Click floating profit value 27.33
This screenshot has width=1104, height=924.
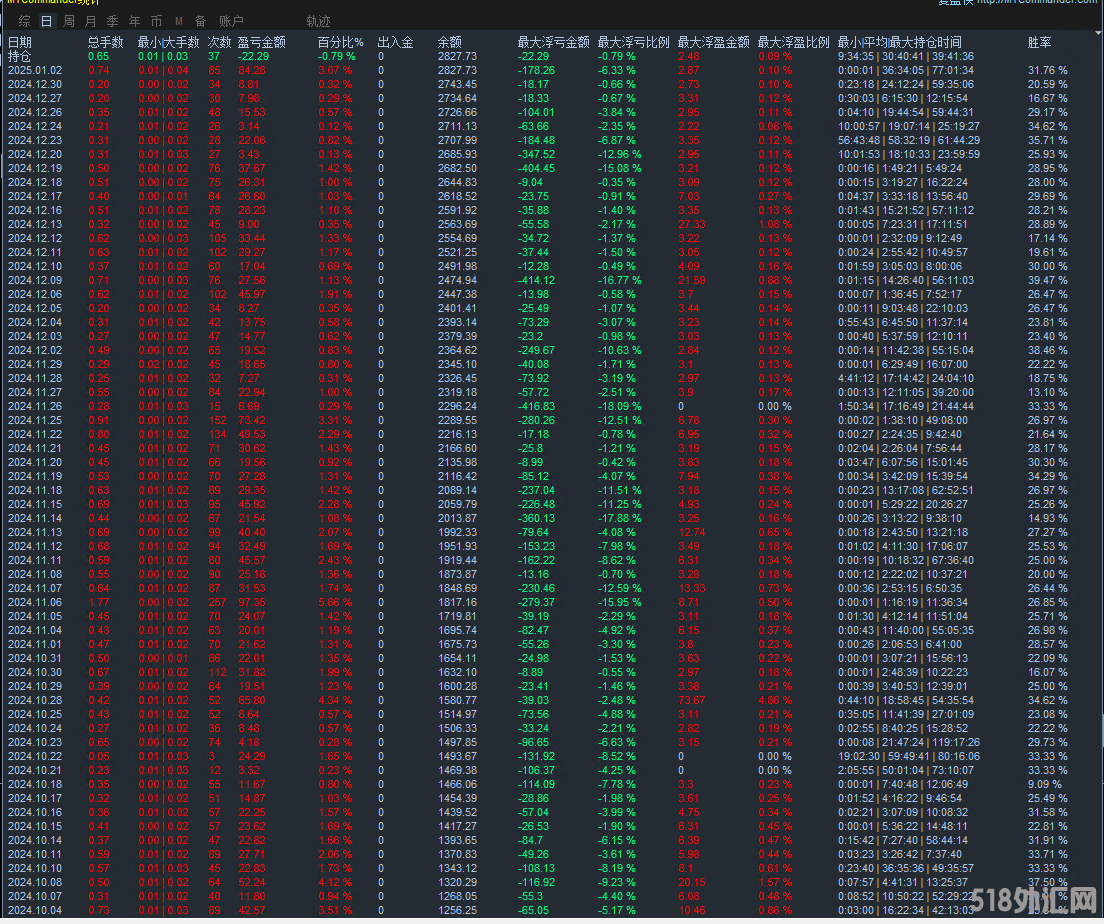[x=691, y=225]
